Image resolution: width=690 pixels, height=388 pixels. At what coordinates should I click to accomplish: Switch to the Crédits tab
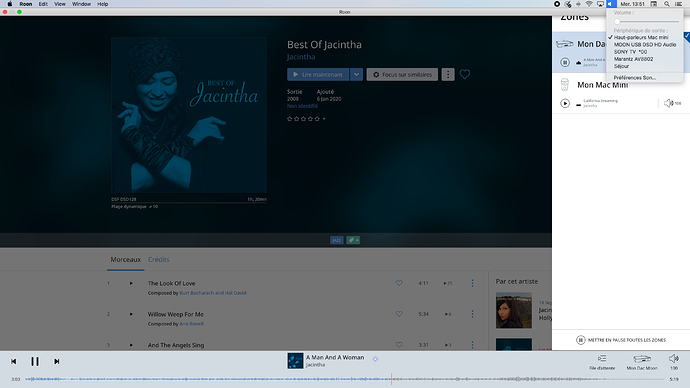tap(158, 260)
